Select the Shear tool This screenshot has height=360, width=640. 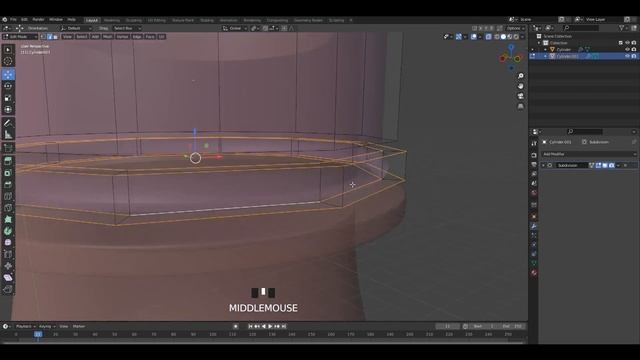(x=8, y=278)
